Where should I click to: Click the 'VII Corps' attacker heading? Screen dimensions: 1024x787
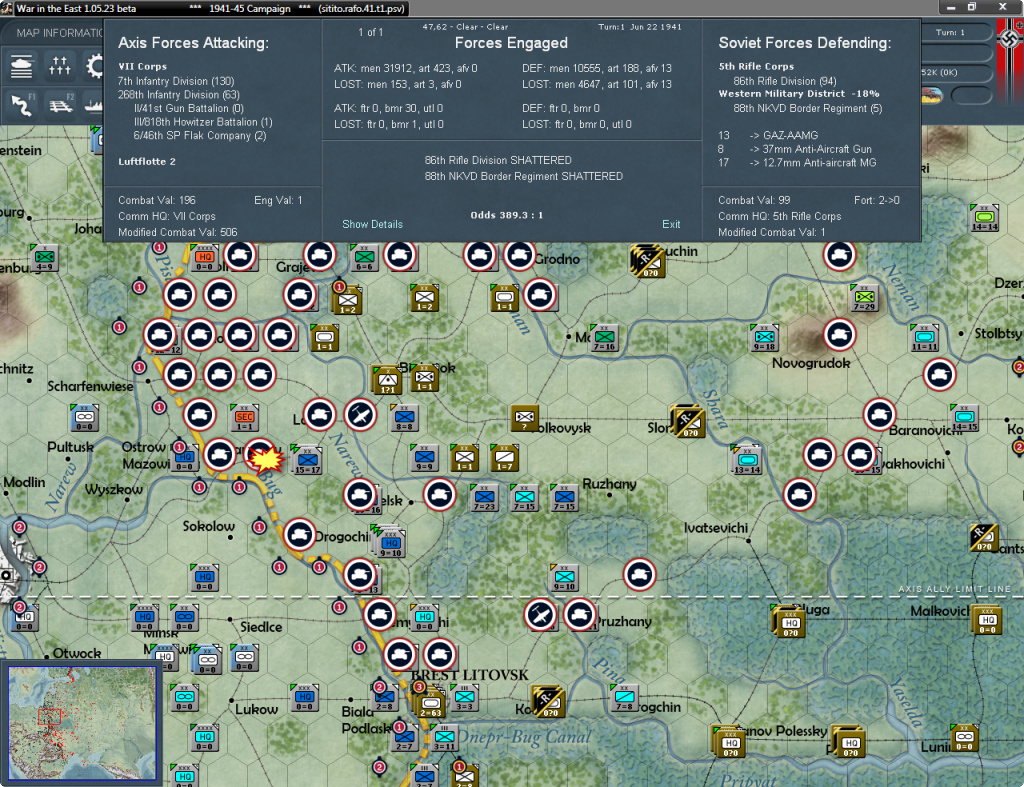pos(142,66)
